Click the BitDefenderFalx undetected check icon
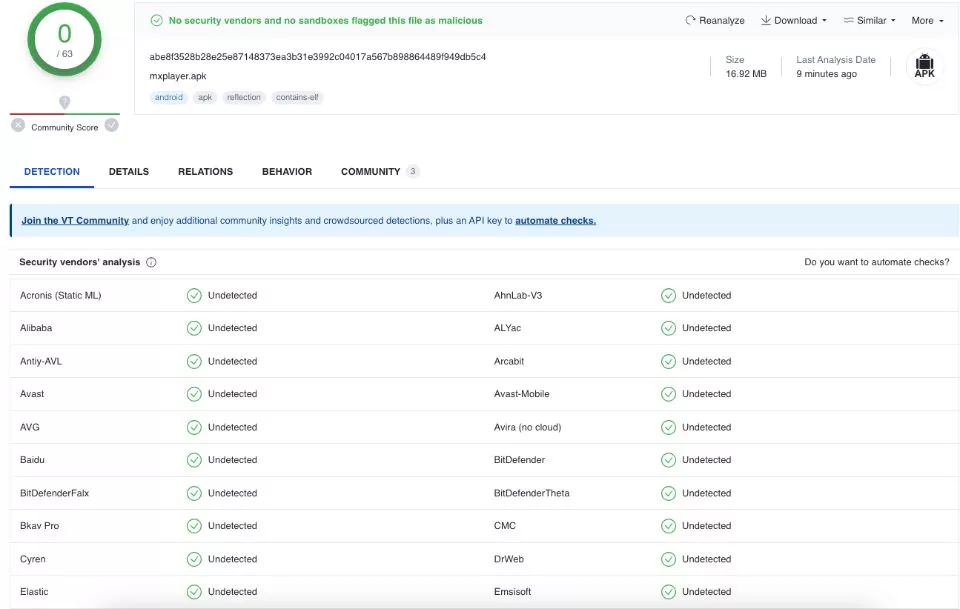 (194, 493)
